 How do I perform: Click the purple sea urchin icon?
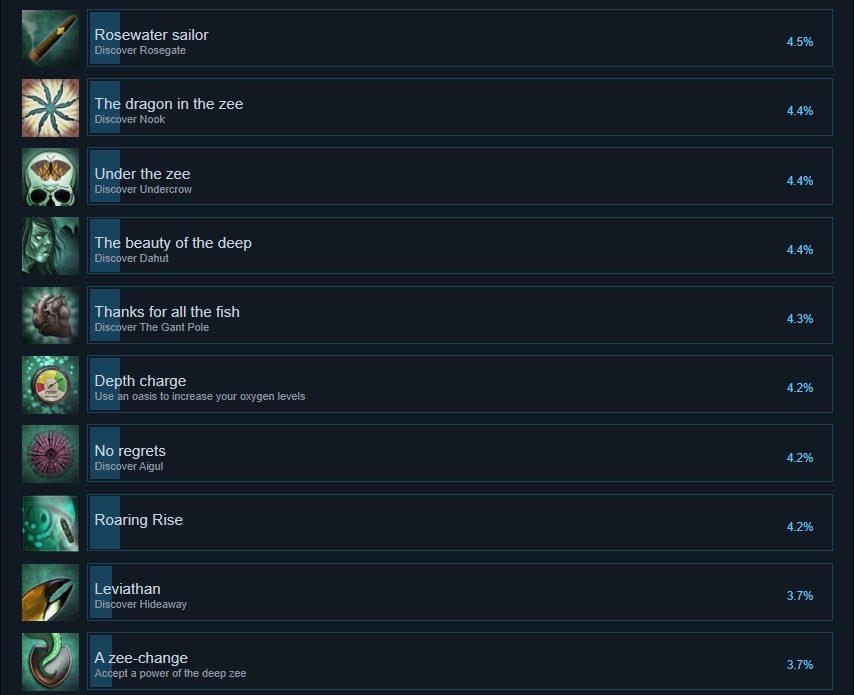click(x=50, y=454)
